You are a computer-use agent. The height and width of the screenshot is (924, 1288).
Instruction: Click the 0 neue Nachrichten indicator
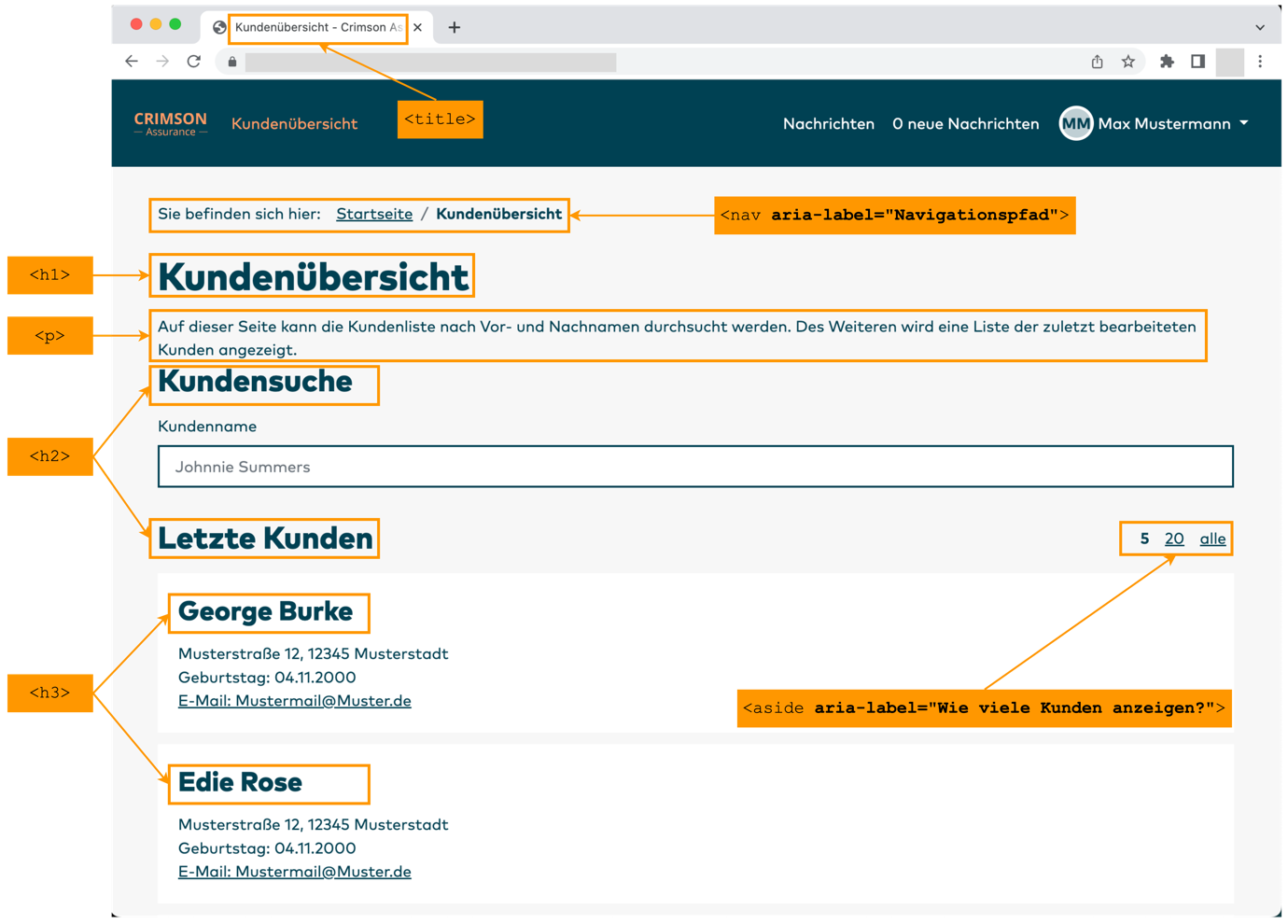click(966, 123)
